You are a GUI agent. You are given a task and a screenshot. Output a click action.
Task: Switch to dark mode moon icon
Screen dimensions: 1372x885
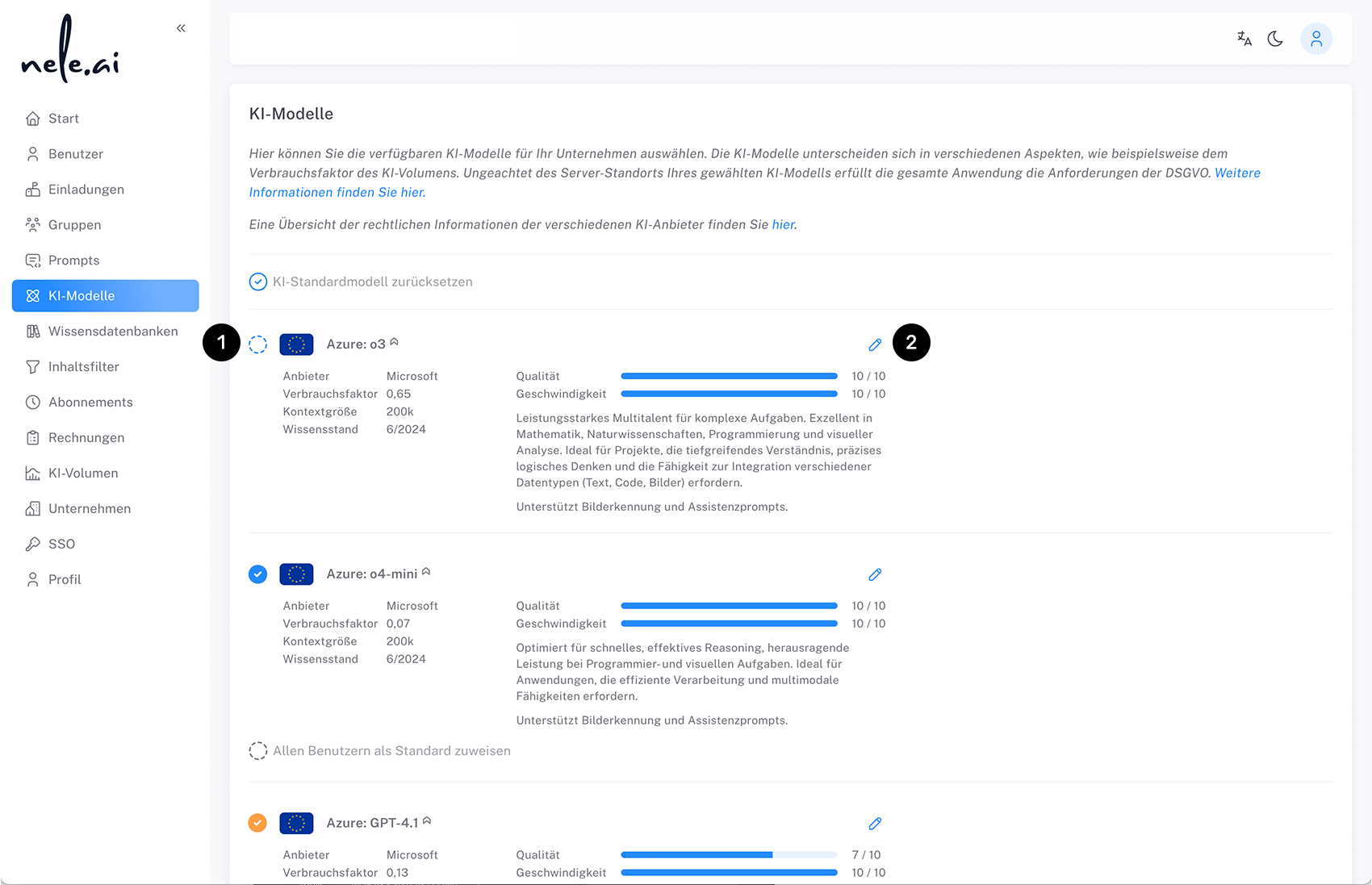coord(1275,39)
